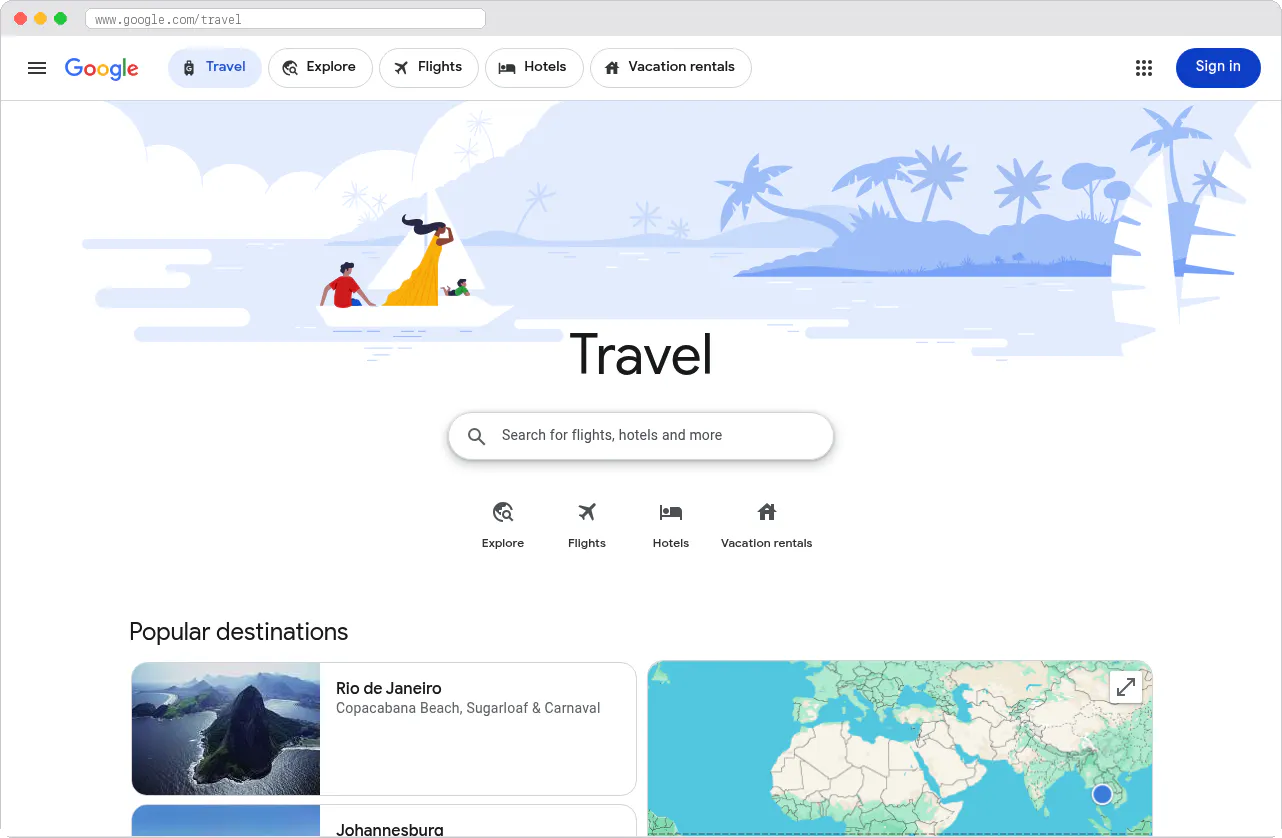Click the Google logo
The height and width of the screenshot is (838, 1282).
[x=102, y=68]
